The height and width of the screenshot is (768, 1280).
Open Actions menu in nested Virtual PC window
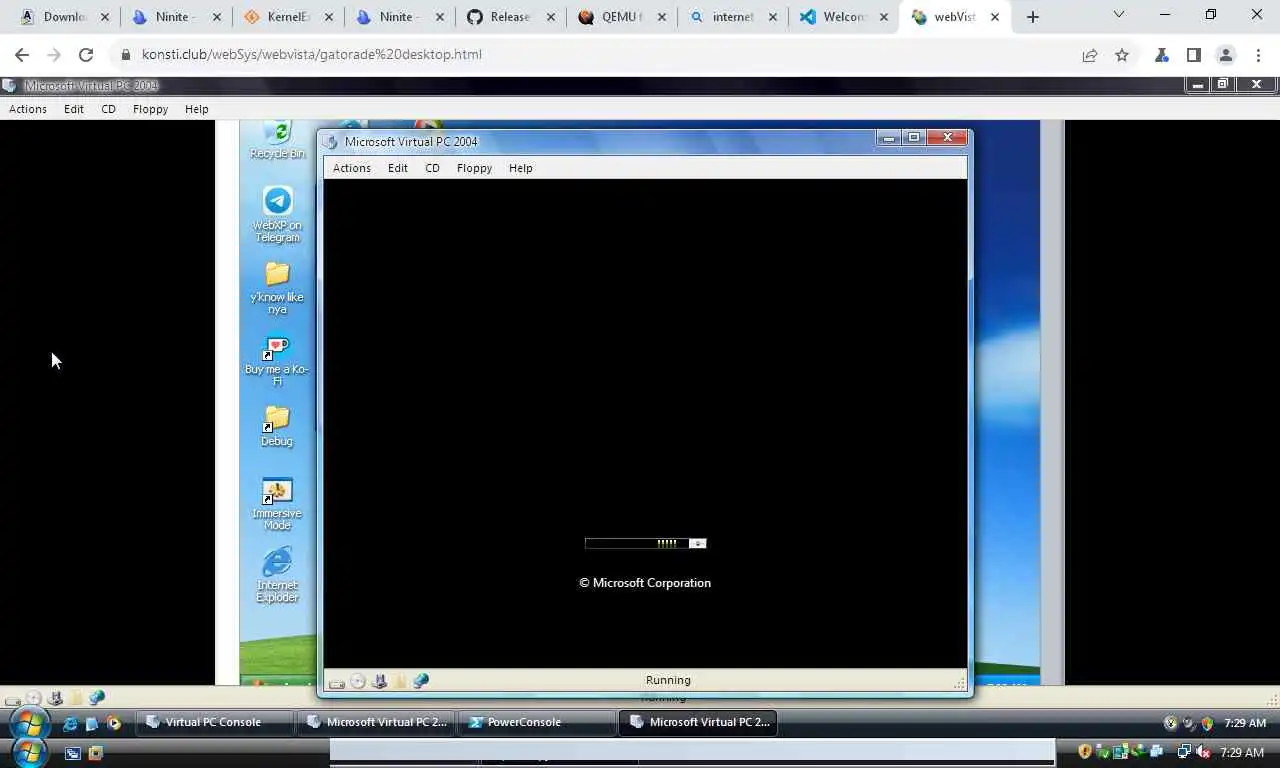coord(351,168)
